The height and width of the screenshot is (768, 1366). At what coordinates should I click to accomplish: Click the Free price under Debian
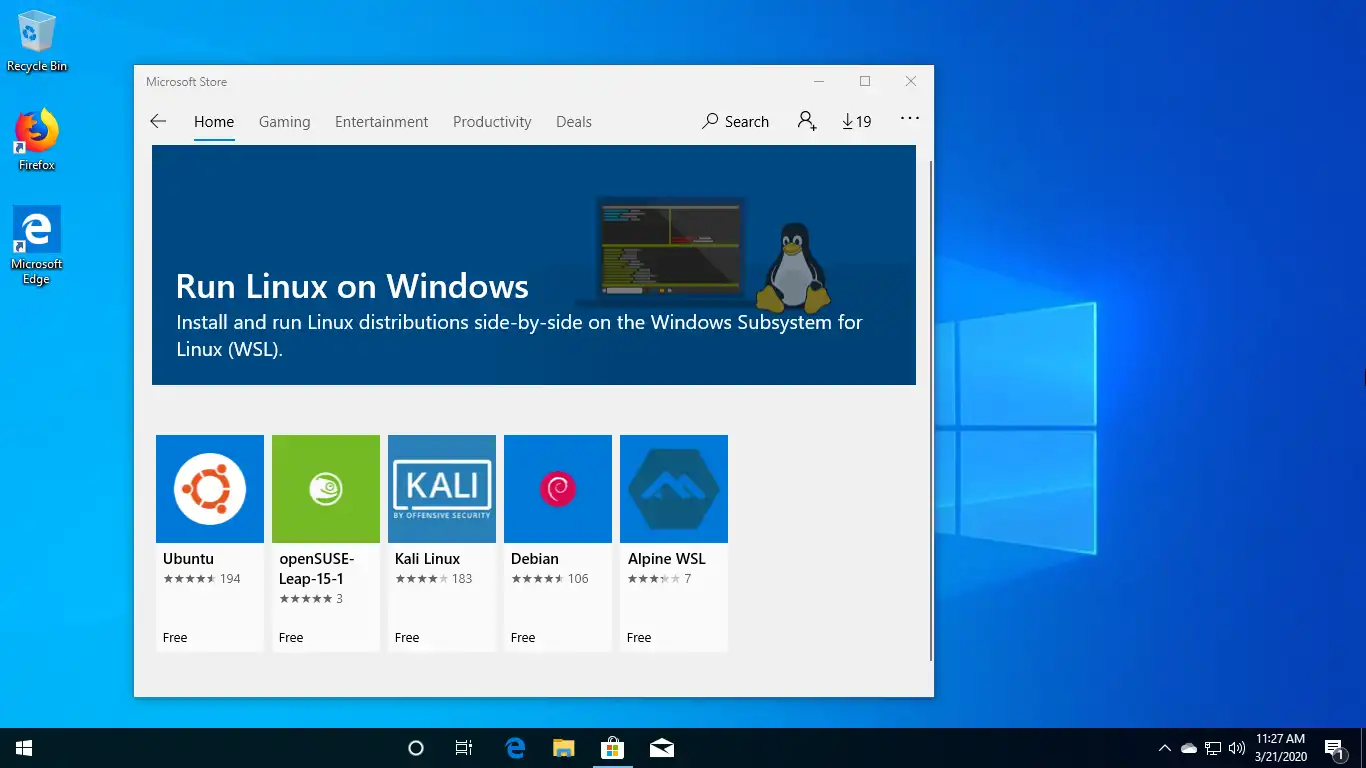click(523, 637)
